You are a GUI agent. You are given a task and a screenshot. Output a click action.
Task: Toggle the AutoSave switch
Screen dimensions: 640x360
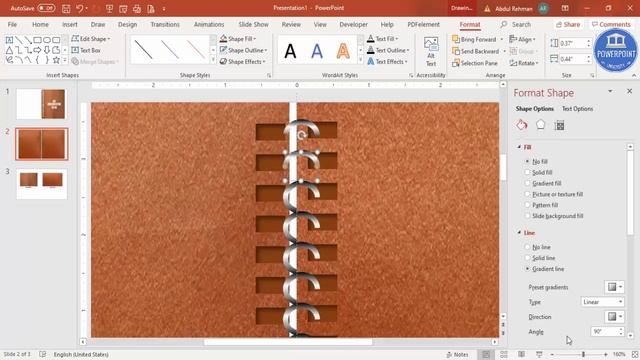(46, 8)
